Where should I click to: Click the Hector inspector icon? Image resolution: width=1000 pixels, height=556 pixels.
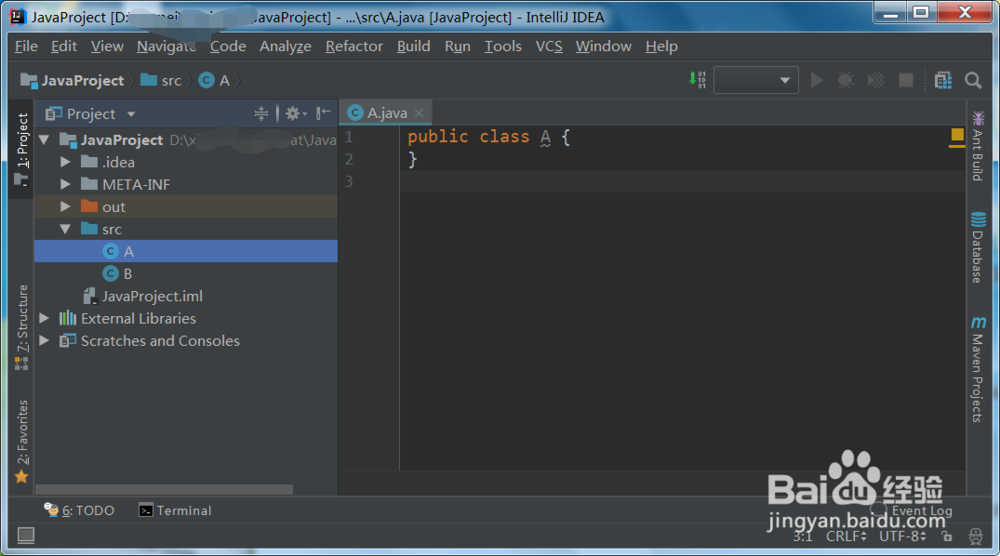975,536
